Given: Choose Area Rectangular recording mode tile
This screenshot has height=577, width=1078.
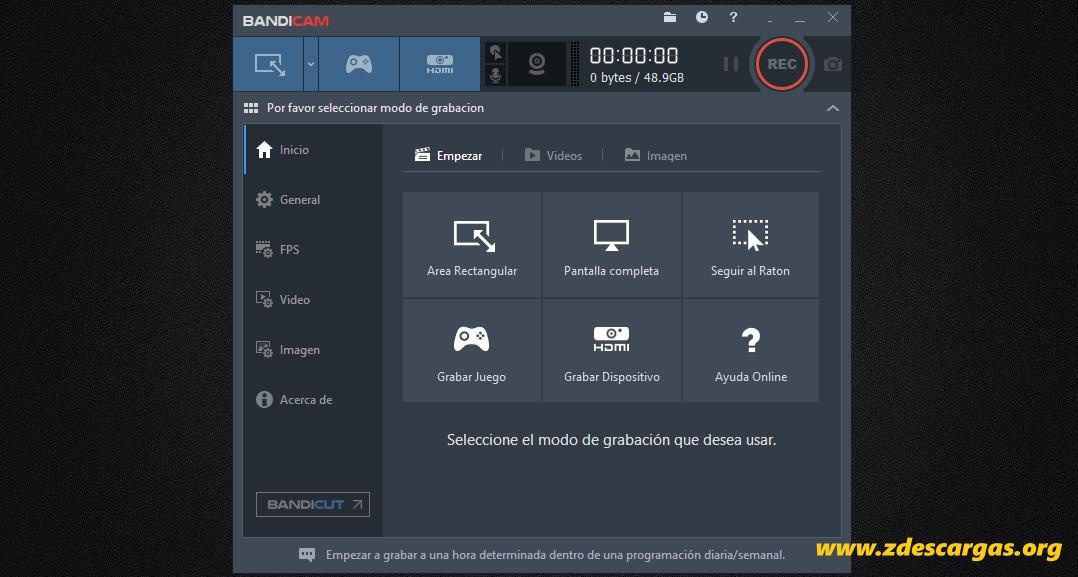Looking at the screenshot, I should coord(472,244).
